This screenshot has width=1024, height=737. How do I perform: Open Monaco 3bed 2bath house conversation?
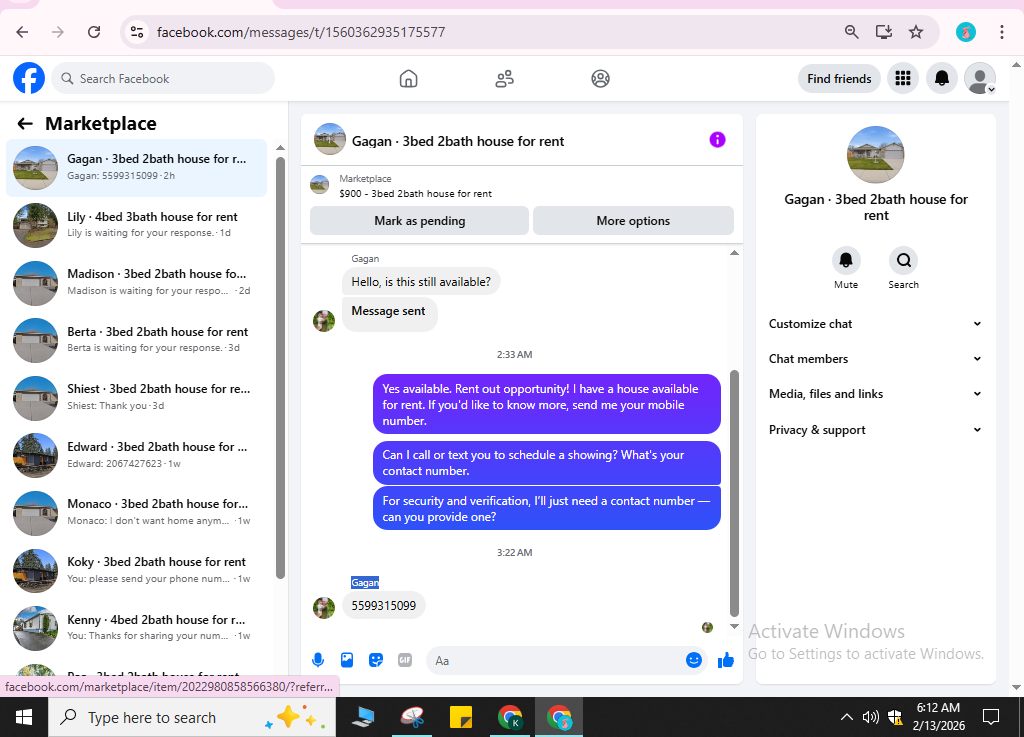coord(136,512)
